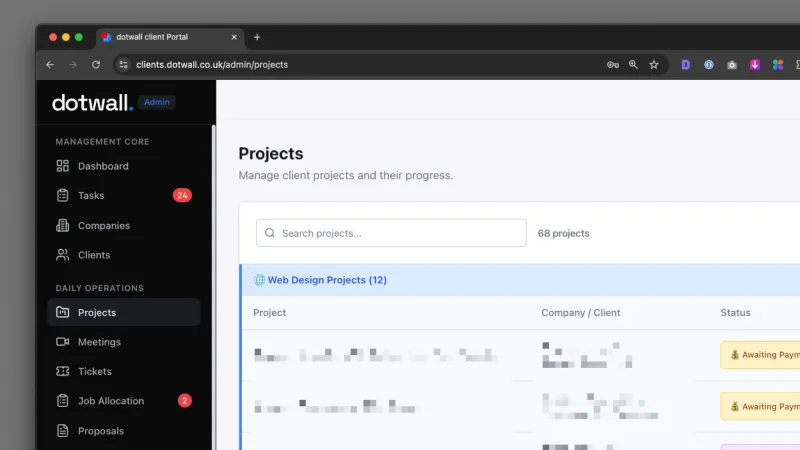Screen dimensions: 800x450
Task: Click the dotwall logo
Action: point(92,103)
